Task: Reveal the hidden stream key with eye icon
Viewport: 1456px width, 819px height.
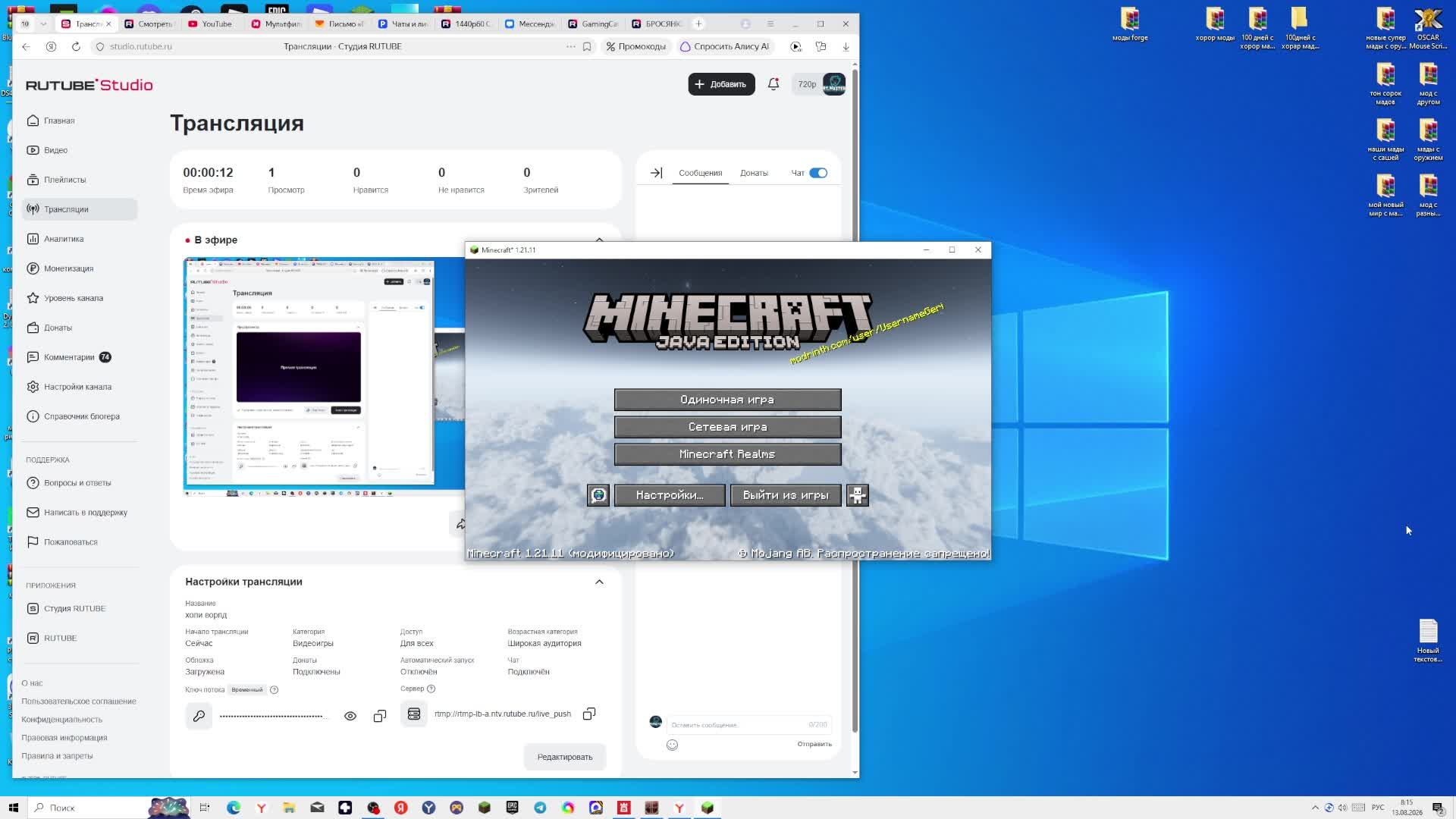Action: point(350,716)
